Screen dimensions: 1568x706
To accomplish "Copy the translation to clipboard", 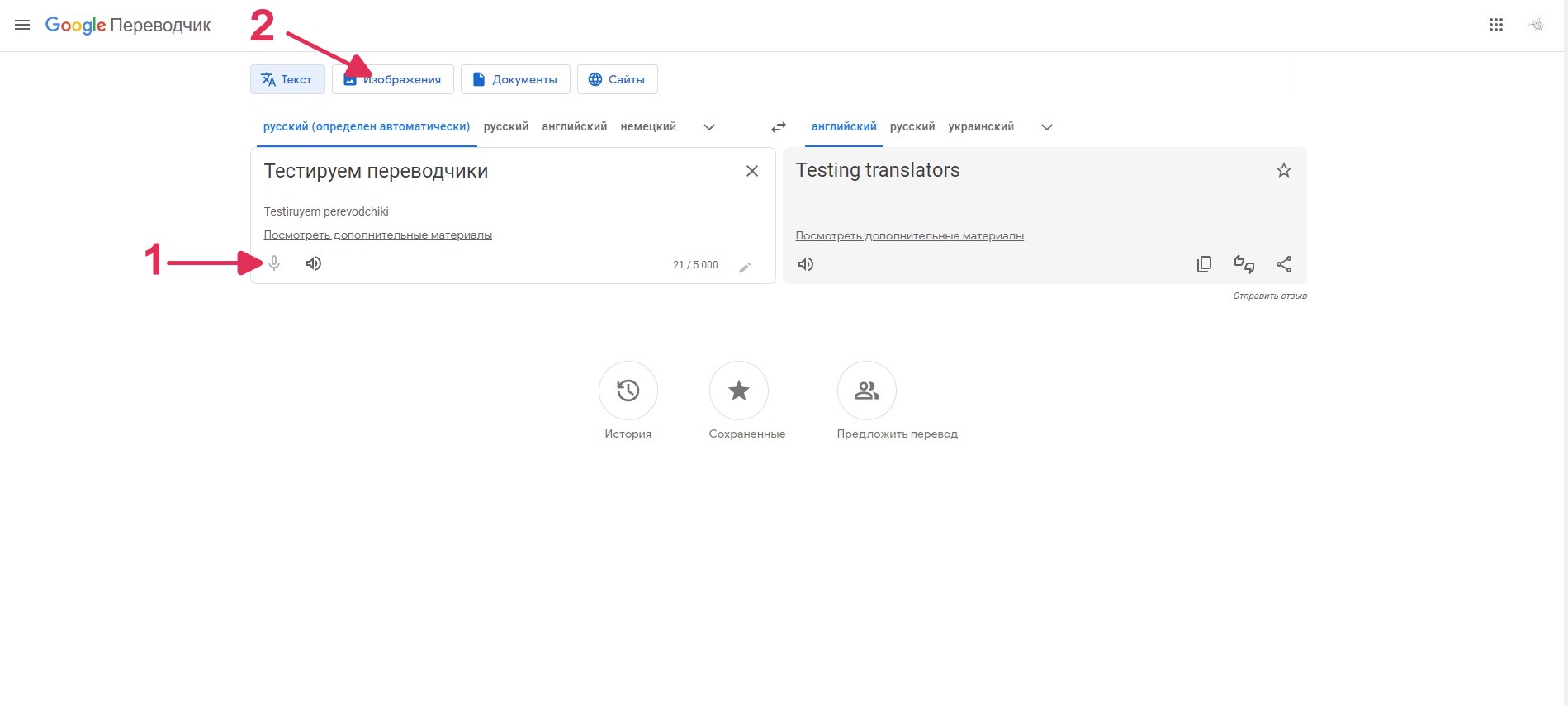I will (1205, 264).
